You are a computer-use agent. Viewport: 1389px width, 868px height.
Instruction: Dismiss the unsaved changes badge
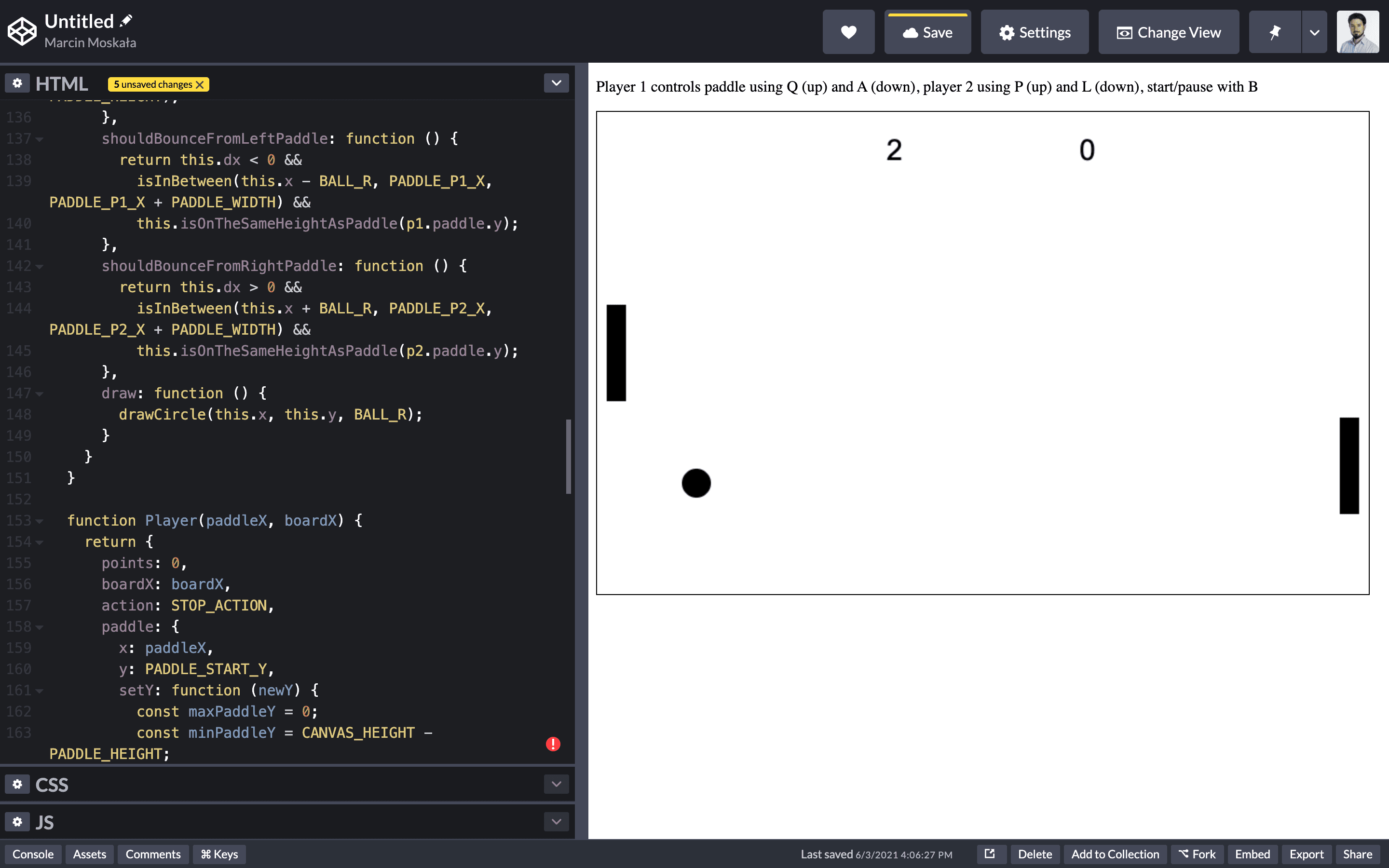pos(200,84)
